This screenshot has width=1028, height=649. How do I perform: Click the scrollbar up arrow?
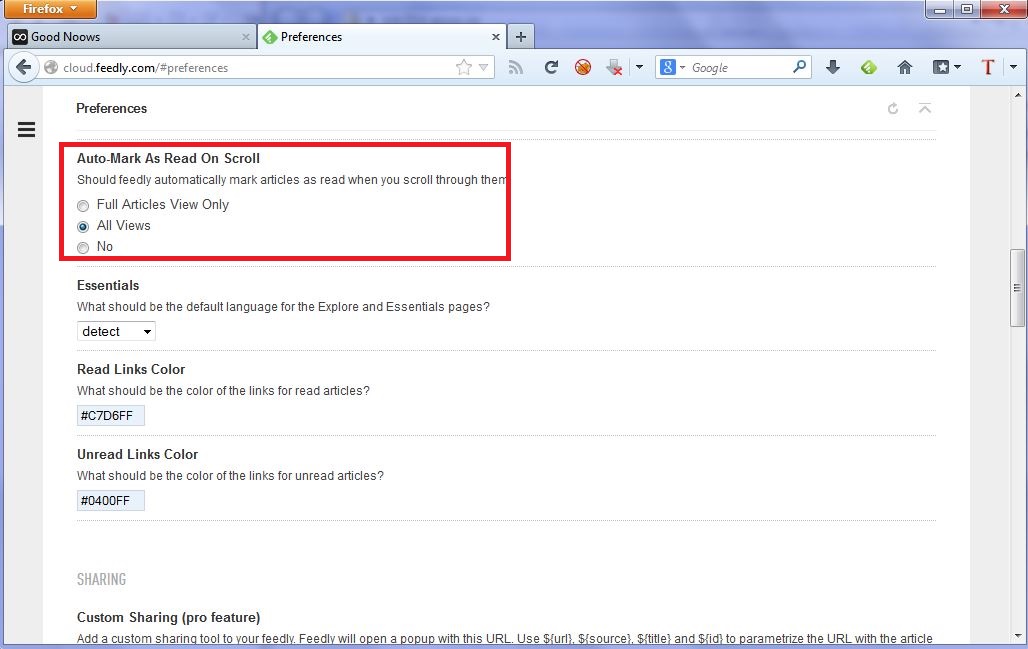tap(1017, 95)
